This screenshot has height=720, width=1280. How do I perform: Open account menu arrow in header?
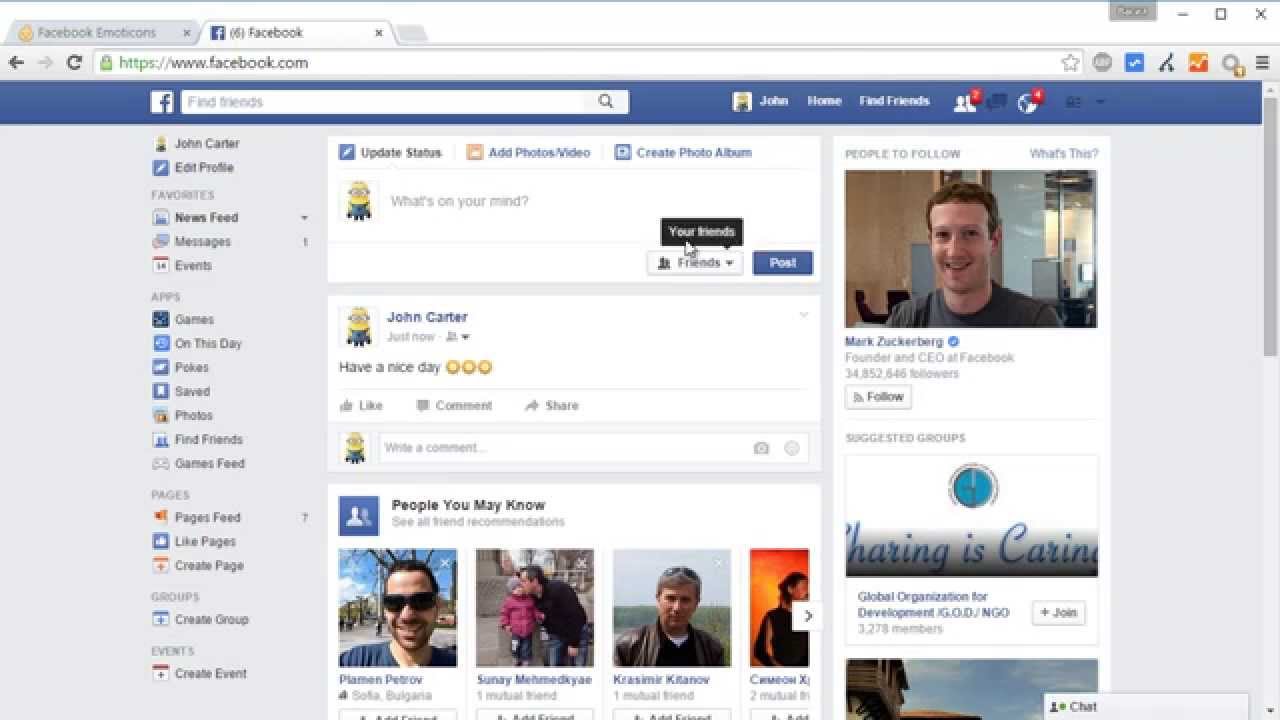pos(1100,102)
